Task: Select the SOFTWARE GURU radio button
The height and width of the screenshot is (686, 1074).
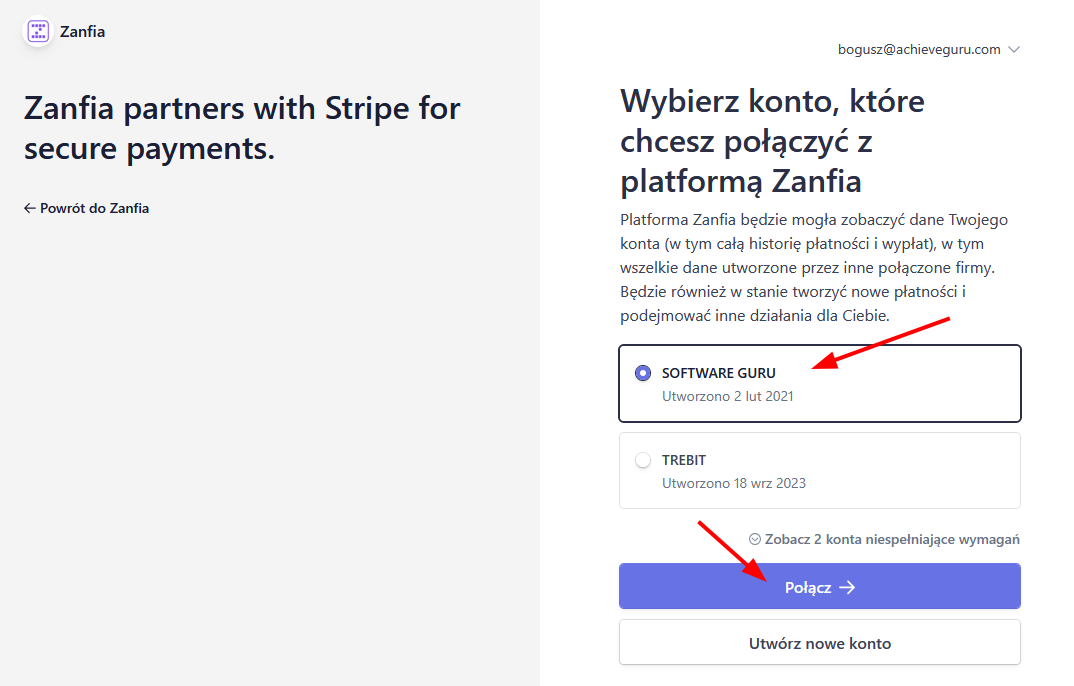Action: point(643,373)
